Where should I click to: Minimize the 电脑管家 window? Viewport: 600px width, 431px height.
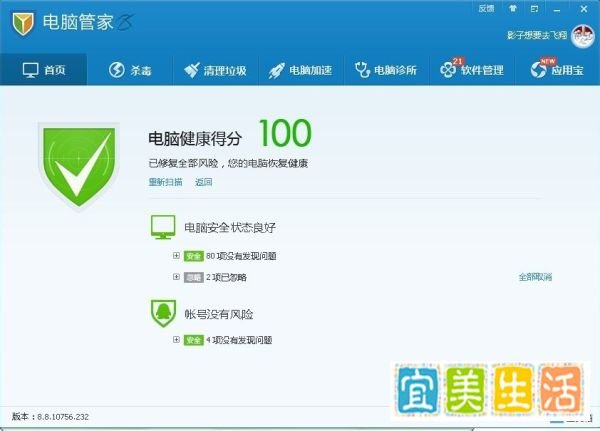pos(557,9)
